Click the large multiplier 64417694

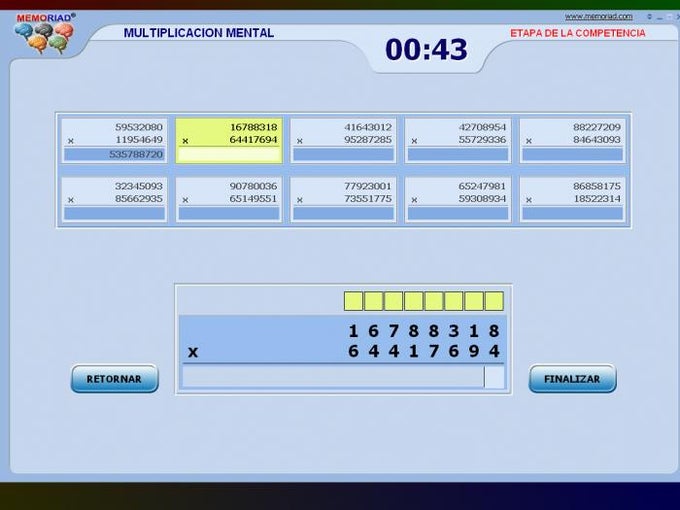[424, 351]
